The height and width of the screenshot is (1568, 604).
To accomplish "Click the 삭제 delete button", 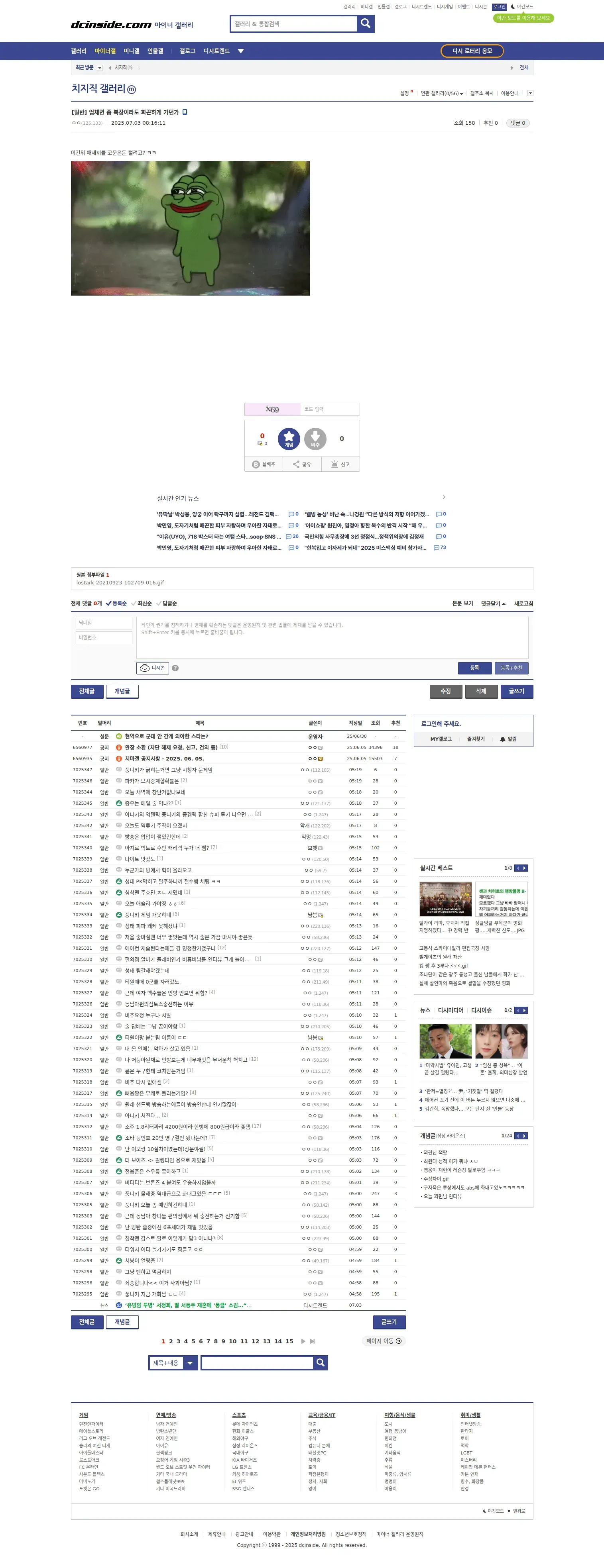I will pyautogui.click(x=481, y=691).
